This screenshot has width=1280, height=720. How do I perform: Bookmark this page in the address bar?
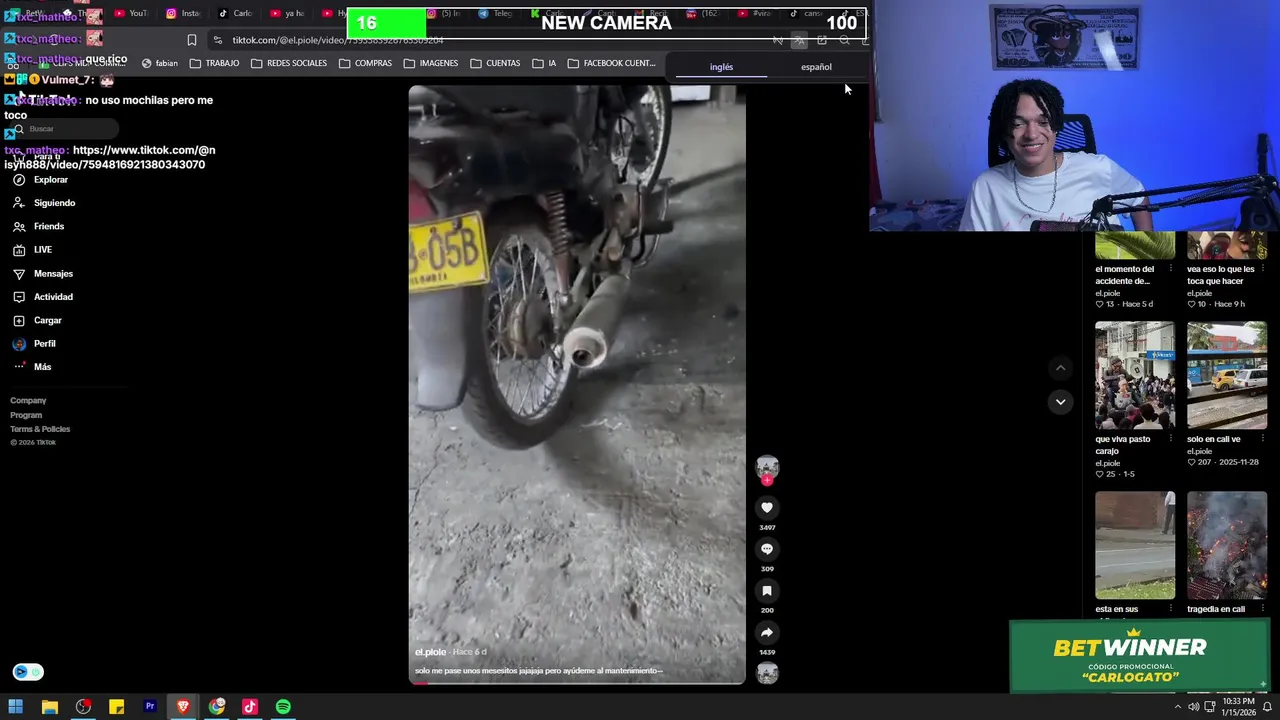[191, 40]
